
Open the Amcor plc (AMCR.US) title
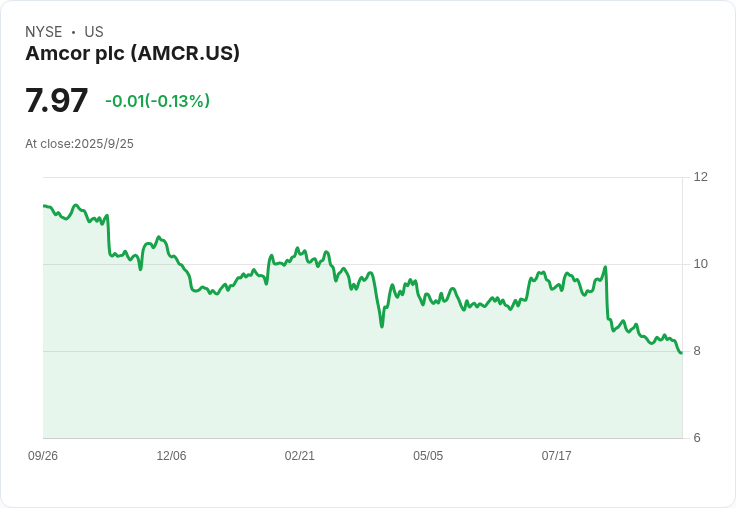point(132,54)
